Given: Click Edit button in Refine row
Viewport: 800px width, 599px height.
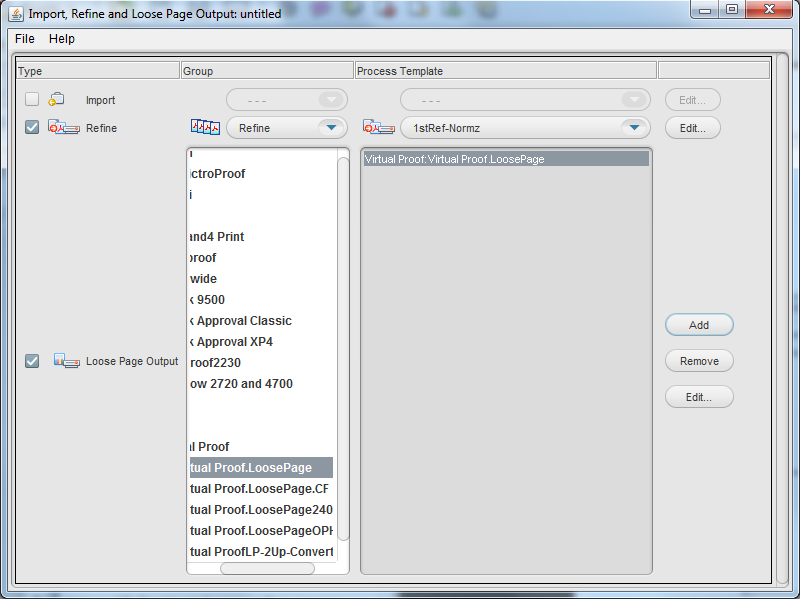Looking at the screenshot, I should (693, 128).
